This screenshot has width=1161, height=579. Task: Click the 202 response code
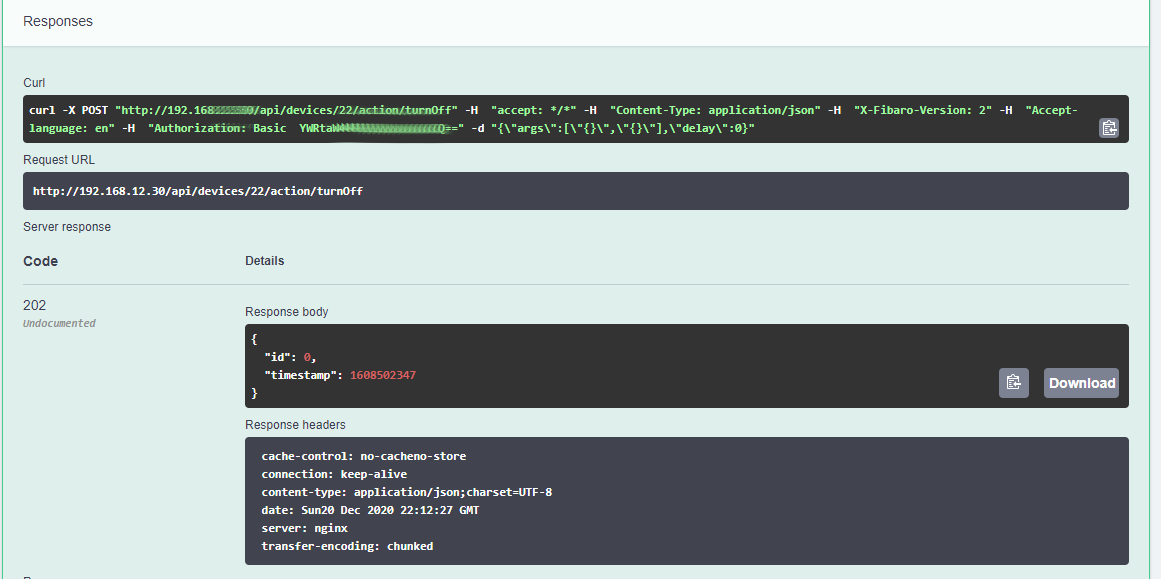(35, 305)
